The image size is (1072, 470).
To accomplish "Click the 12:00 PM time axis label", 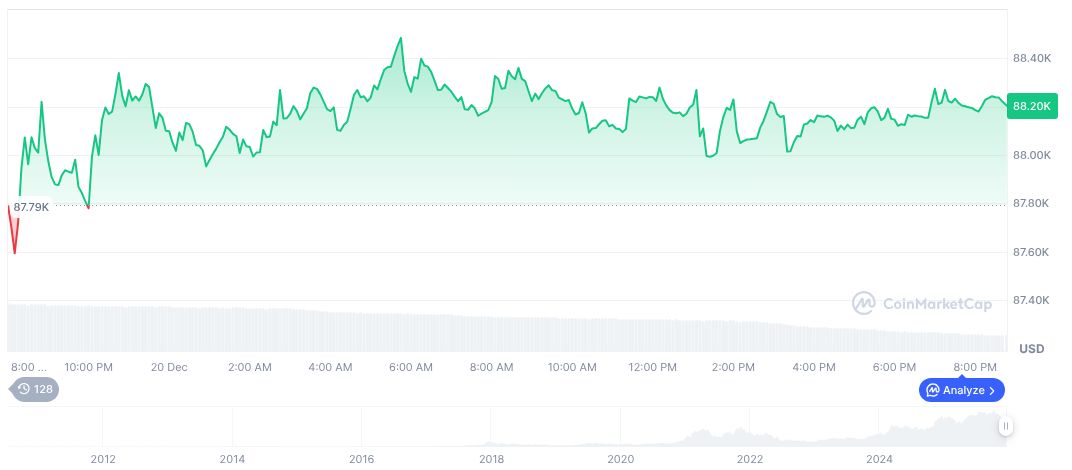I will tap(653, 367).
